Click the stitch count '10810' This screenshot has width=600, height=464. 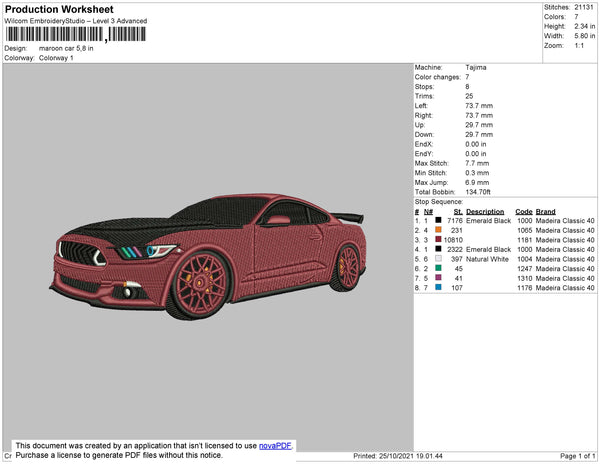453,240
